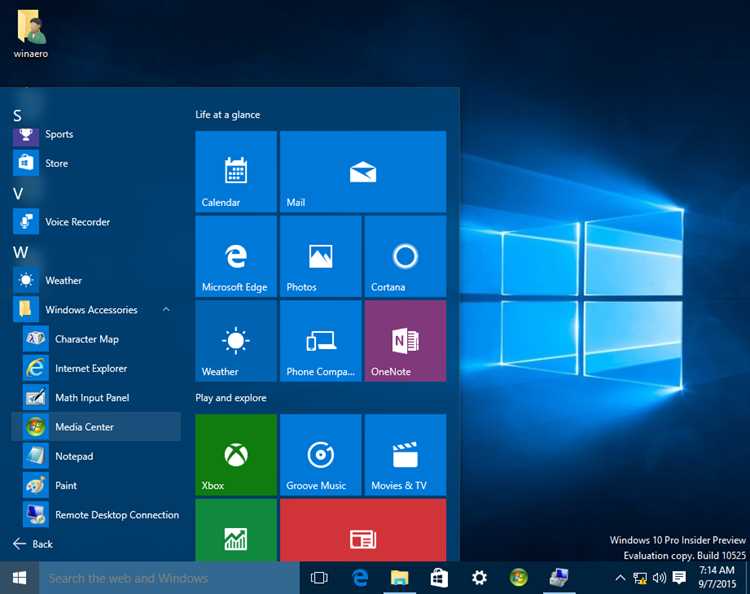Collapse the Windows Accessories folder
The image size is (750, 594).
tap(96, 310)
